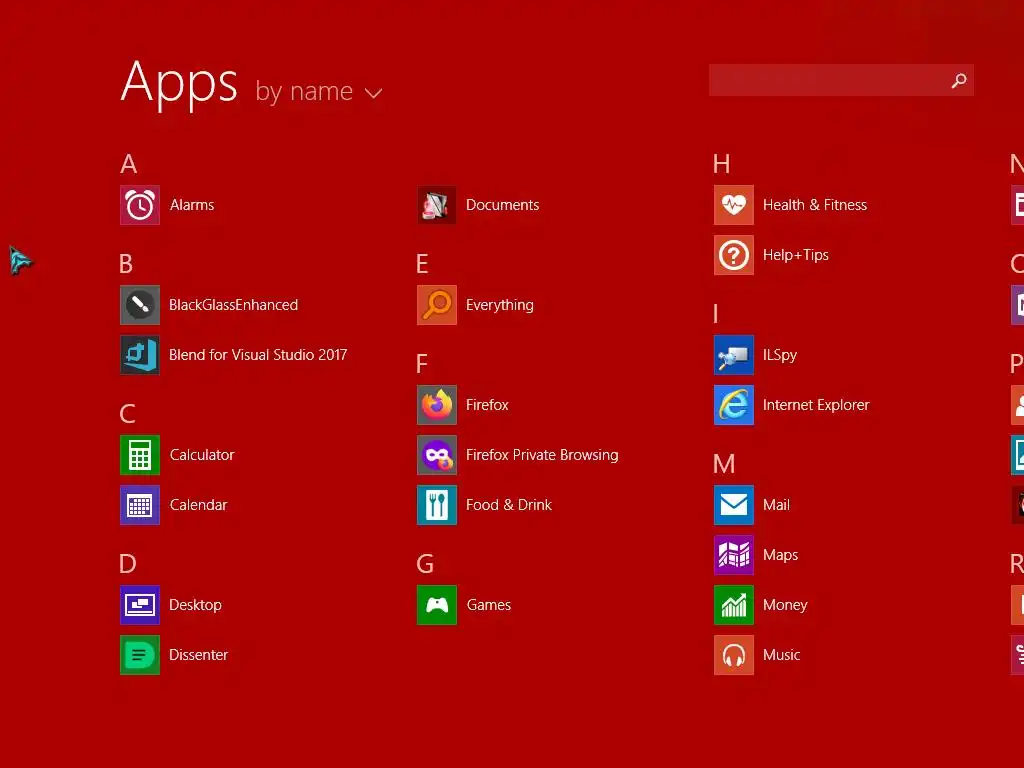Screen dimensions: 1024x768
Task: Launch the ILSpy icon
Action: (734, 355)
